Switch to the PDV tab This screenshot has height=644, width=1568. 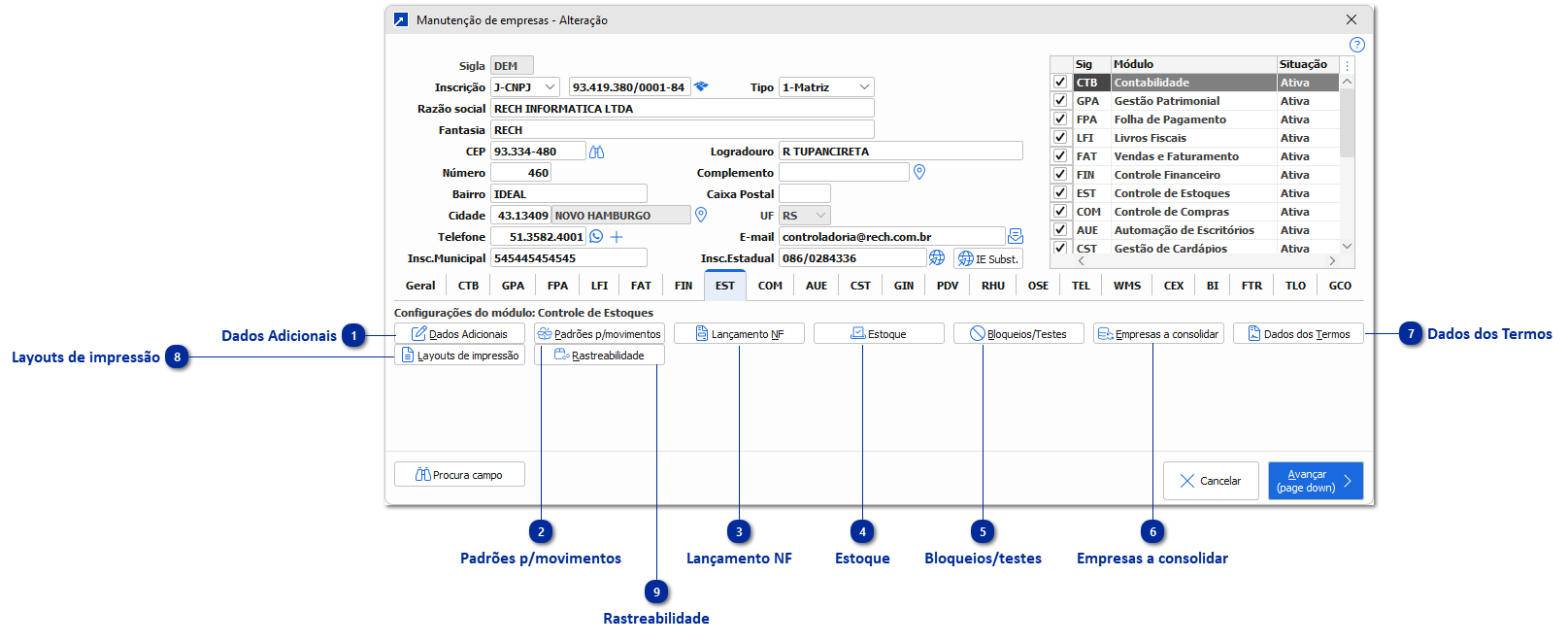948,286
